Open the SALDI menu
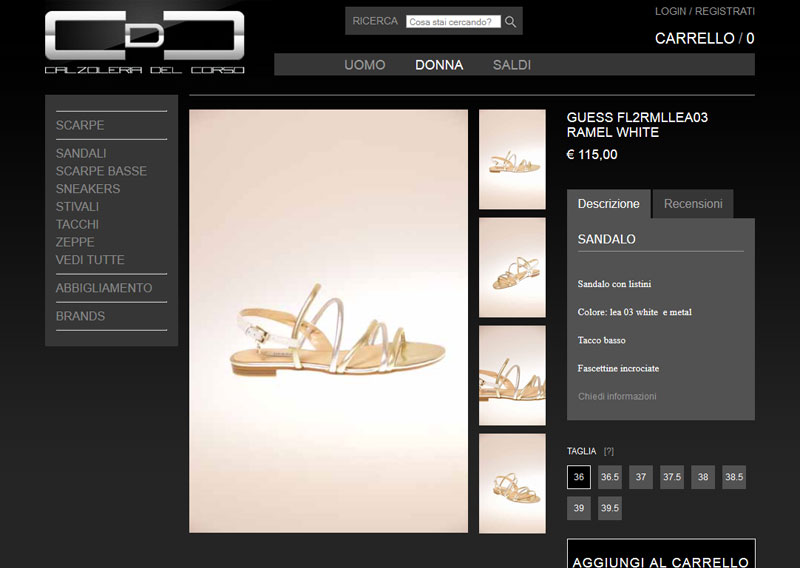The image size is (800, 568). point(512,65)
